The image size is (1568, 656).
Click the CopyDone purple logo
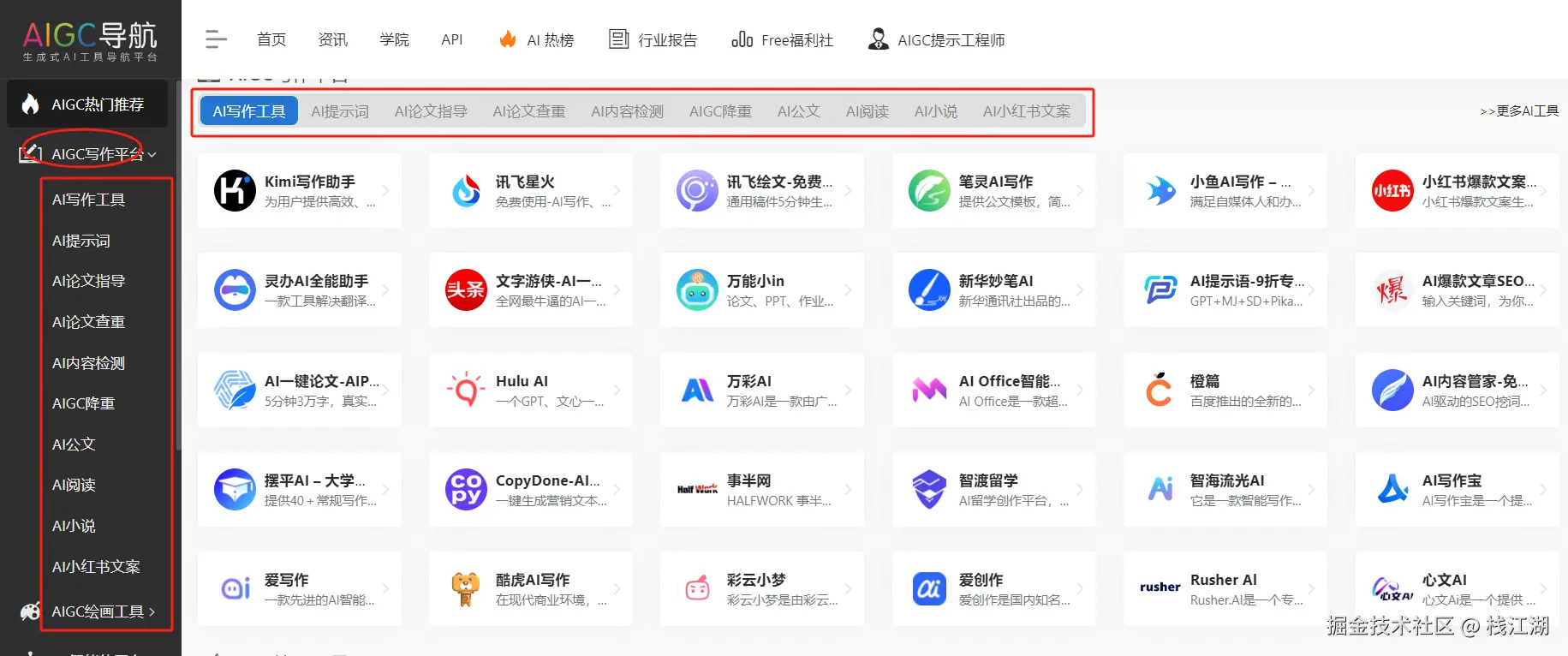click(467, 489)
